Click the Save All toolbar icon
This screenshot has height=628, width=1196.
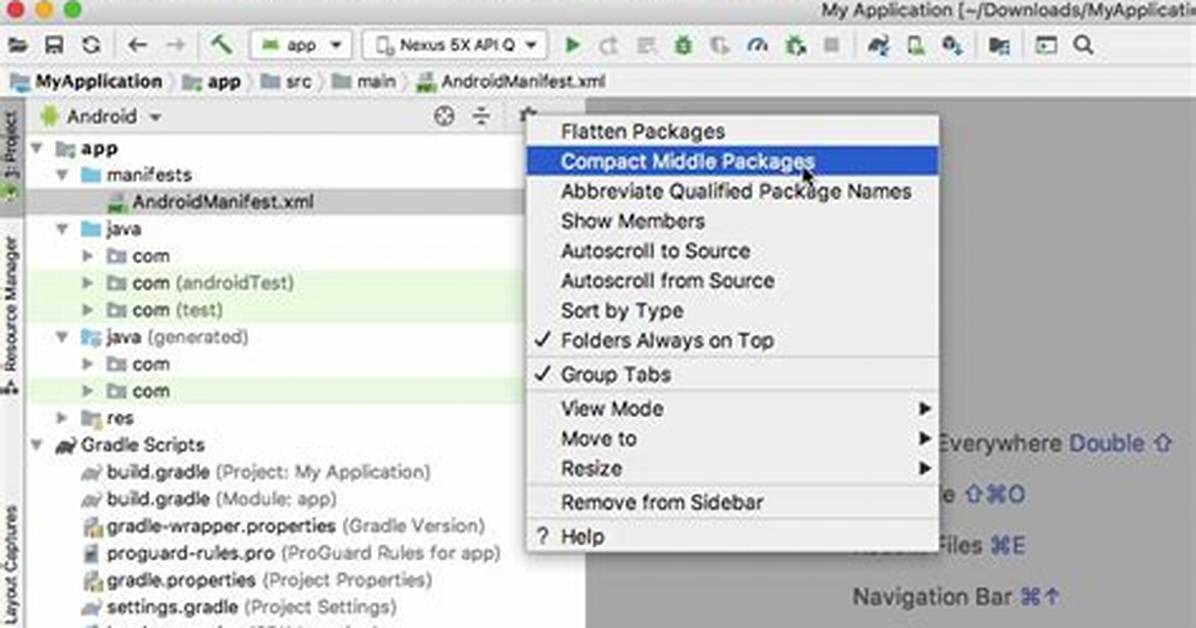[54, 46]
